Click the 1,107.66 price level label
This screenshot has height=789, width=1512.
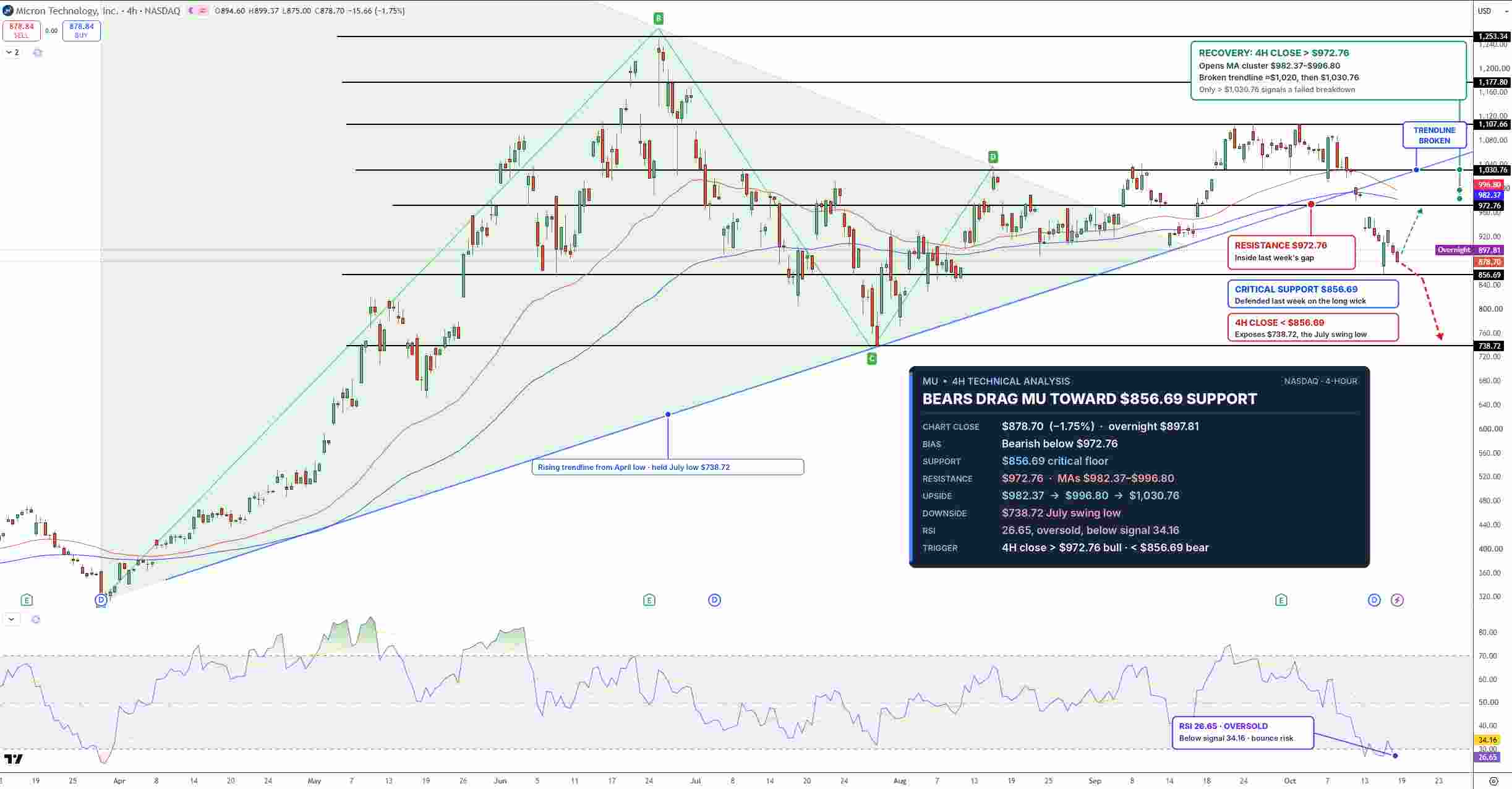(x=1492, y=124)
